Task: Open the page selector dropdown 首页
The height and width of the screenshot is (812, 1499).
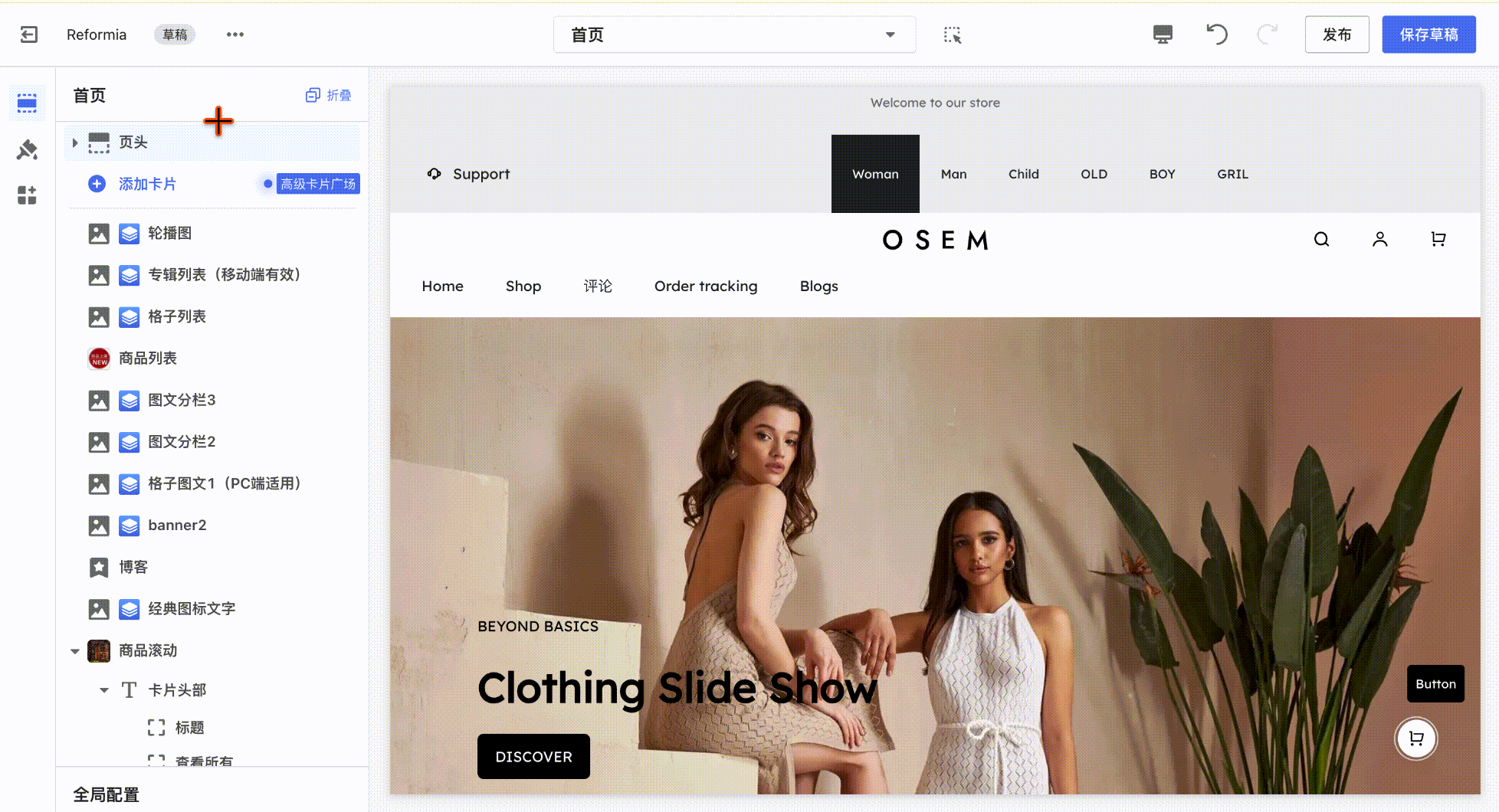Action: (x=733, y=34)
